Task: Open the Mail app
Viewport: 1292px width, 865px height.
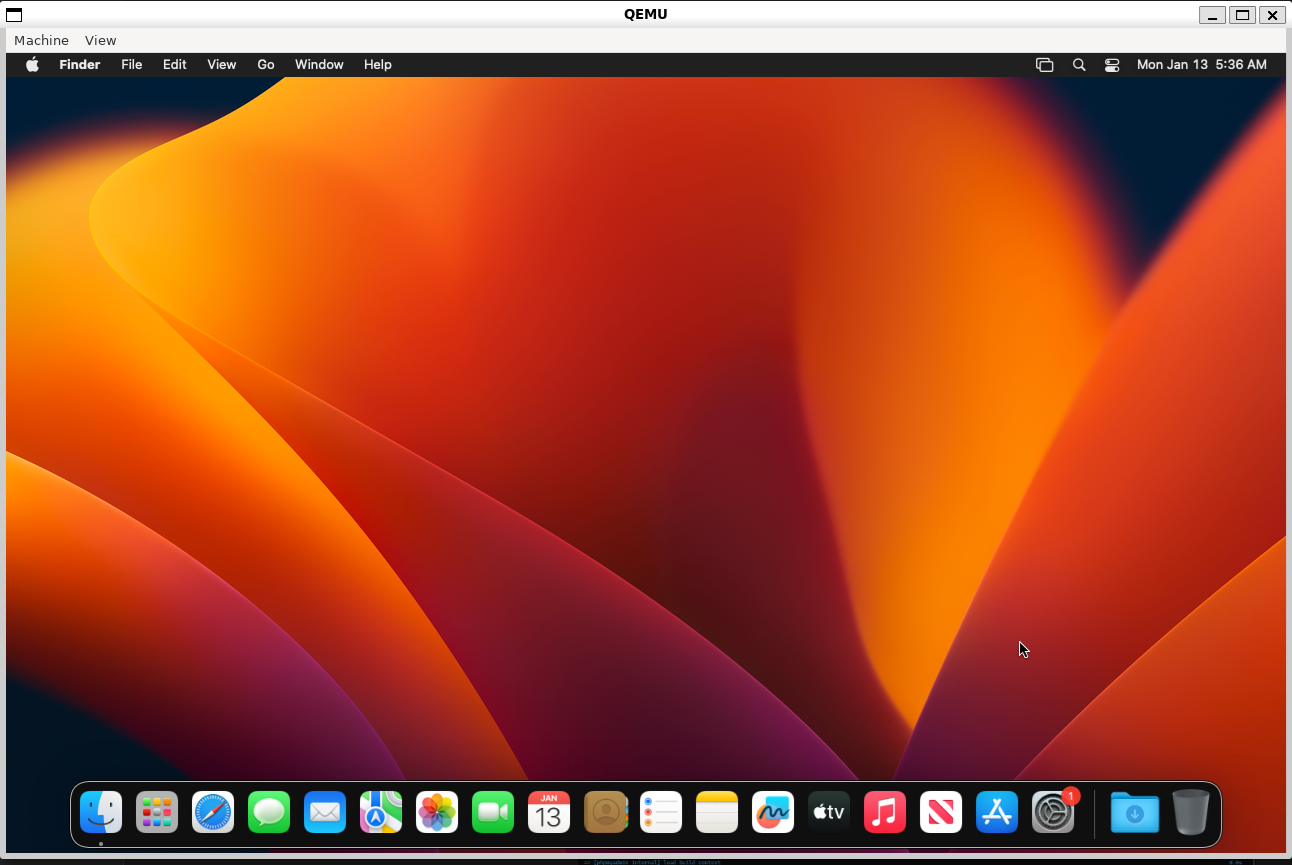Action: [x=325, y=812]
